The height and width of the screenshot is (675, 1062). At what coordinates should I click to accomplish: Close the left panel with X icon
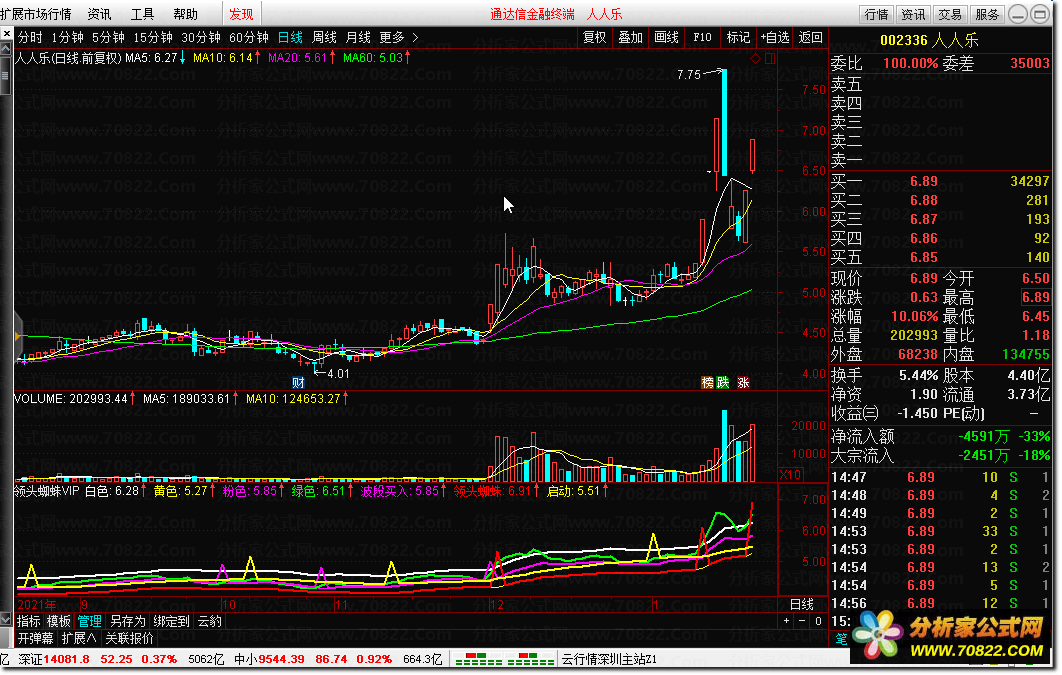tap(6, 33)
